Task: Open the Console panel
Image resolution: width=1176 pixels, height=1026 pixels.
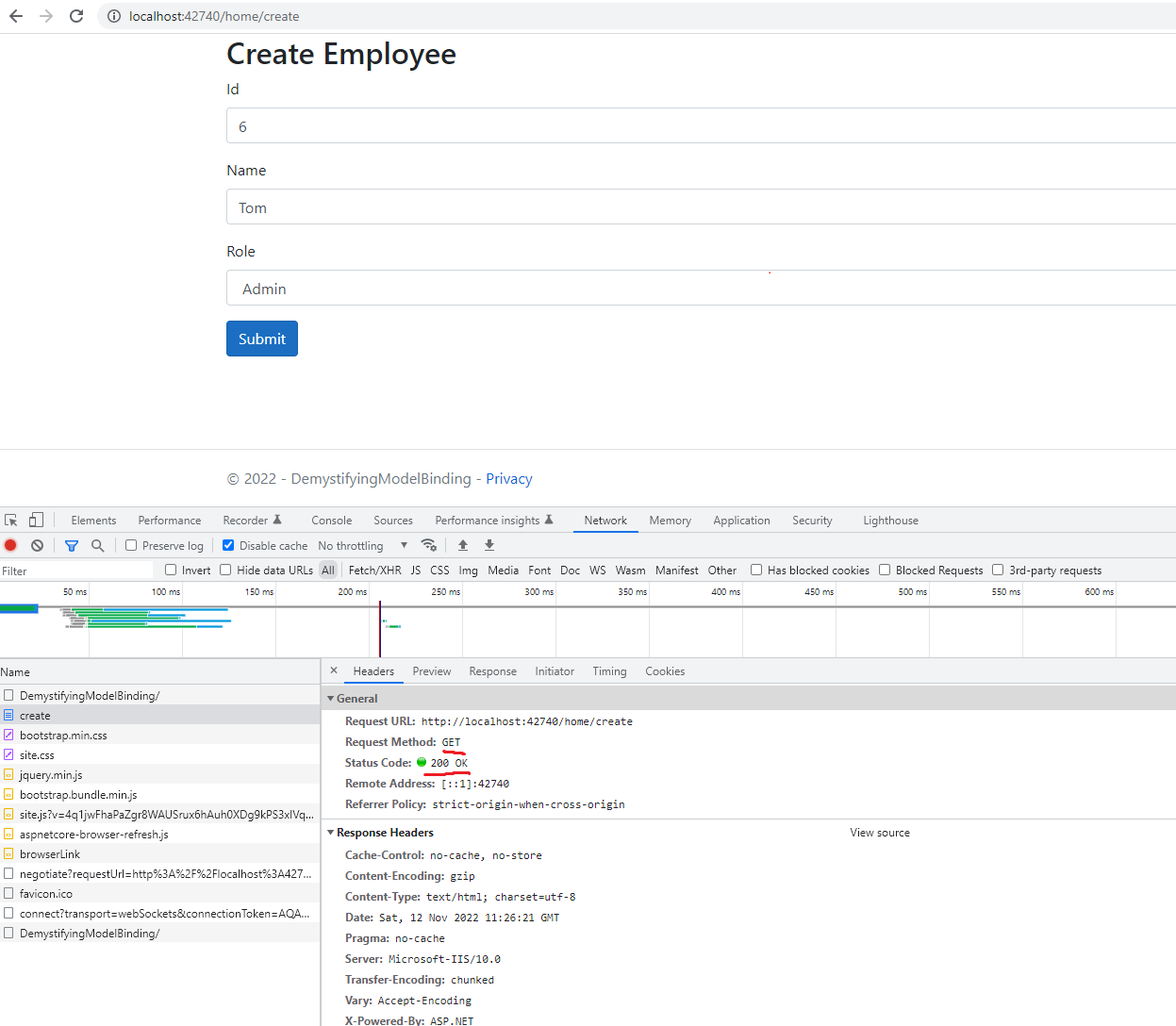Action: point(332,520)
